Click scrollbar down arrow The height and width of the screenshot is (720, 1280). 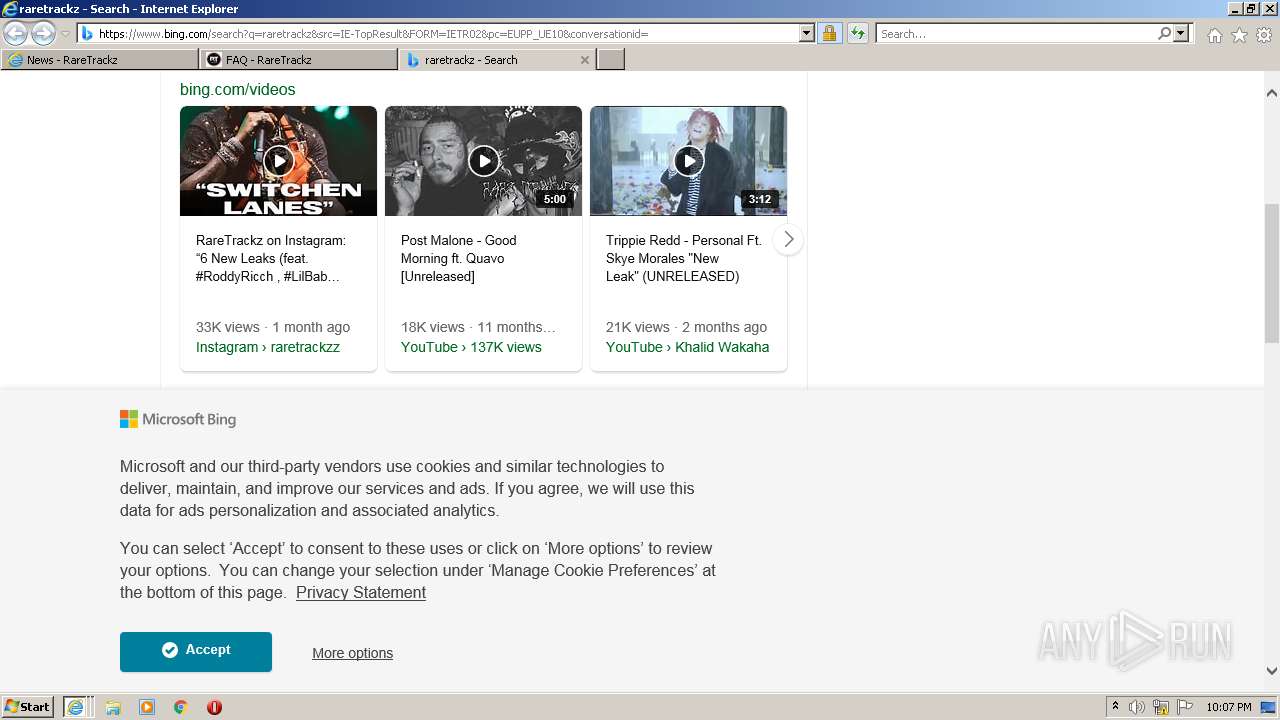(x=1272, y=671)
